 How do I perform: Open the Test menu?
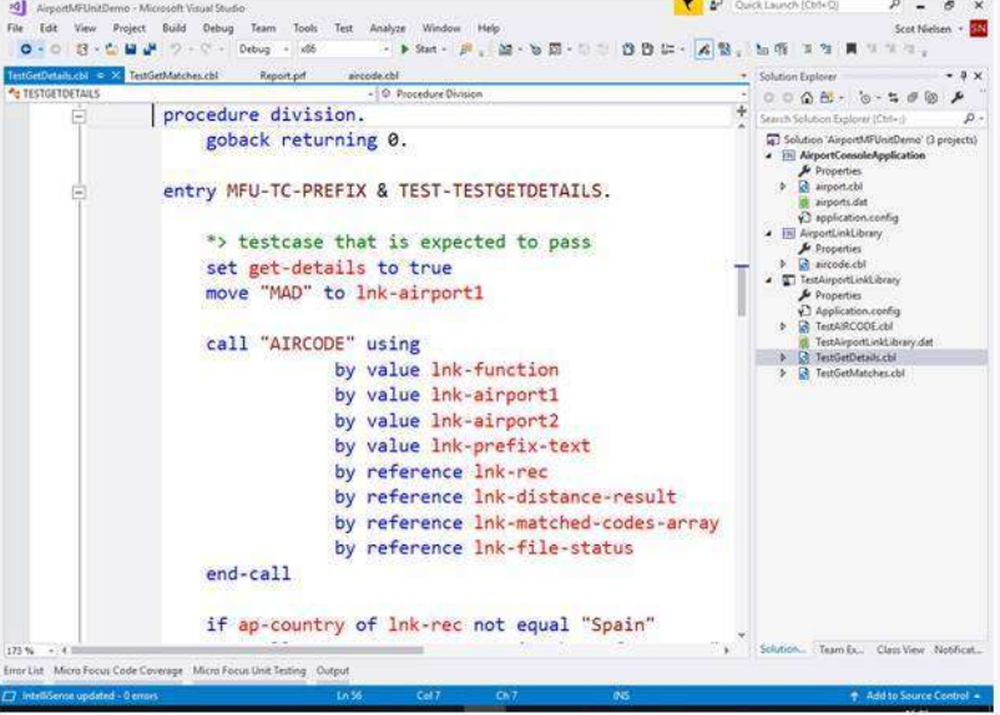click(x=343, y=28)
